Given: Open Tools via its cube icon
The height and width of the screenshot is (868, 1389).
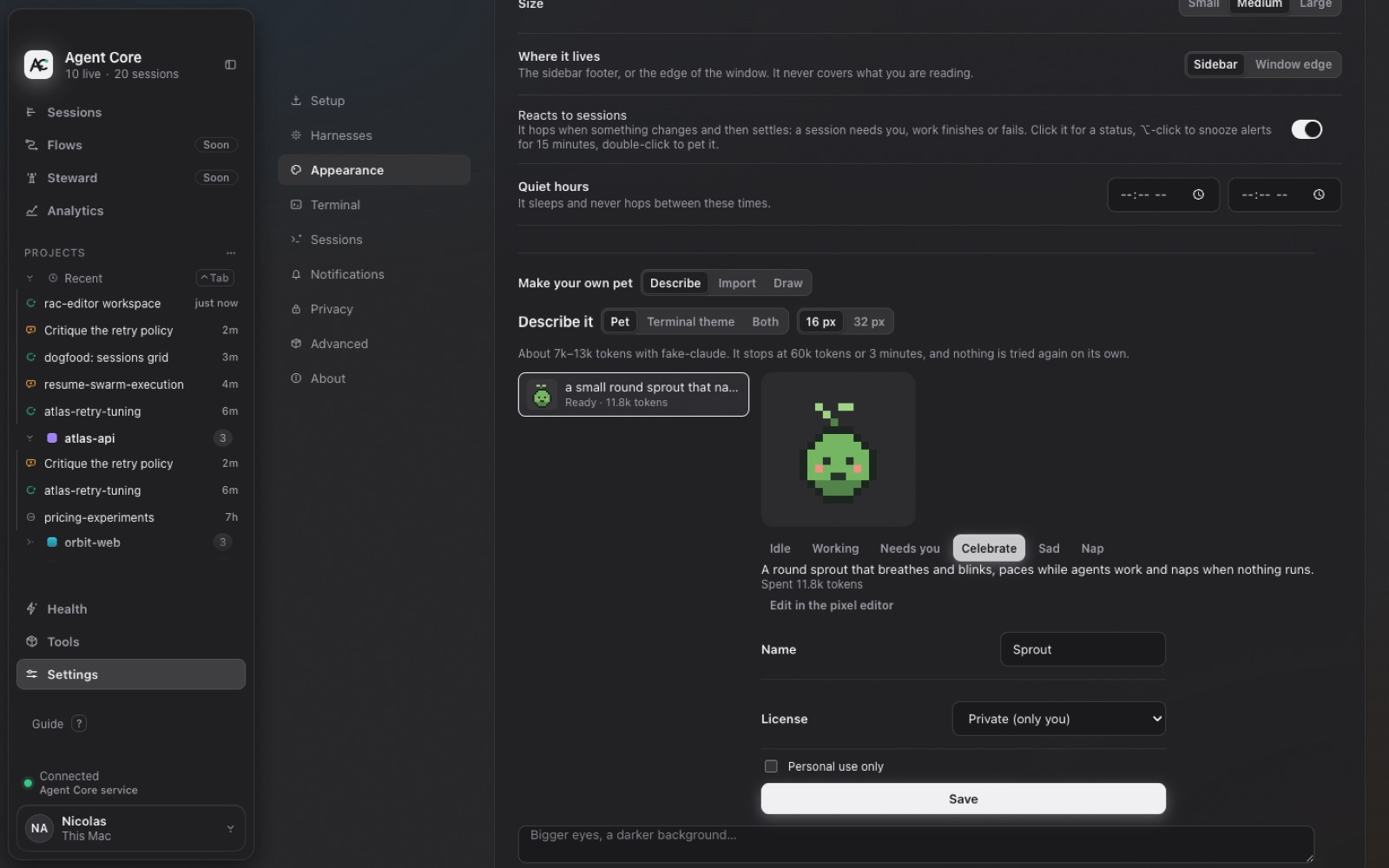Looking at the screenshot, I should pyautogui.click(x=31, y=641).
